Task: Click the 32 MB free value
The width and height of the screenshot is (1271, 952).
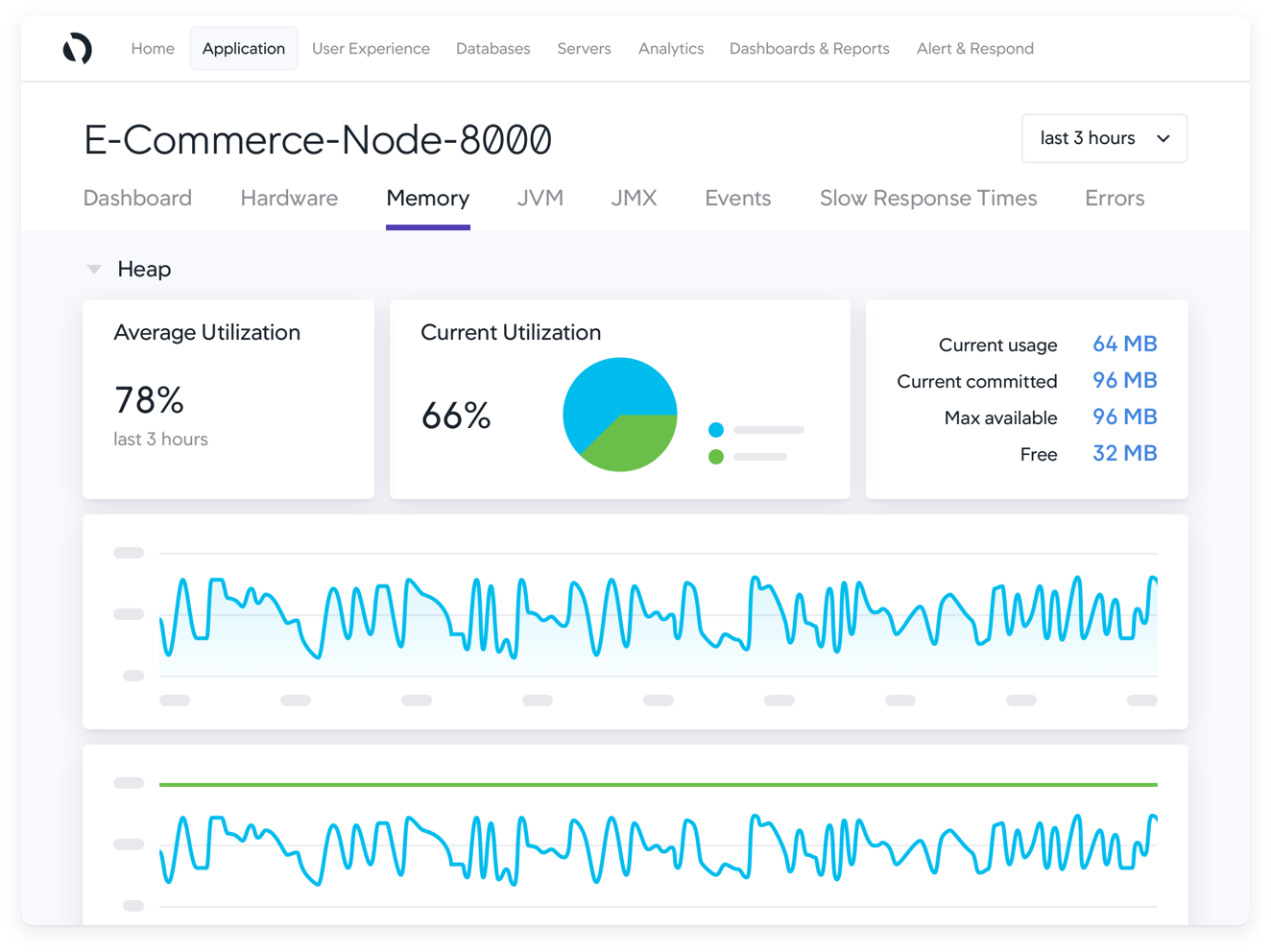Action: [1125, 453]
